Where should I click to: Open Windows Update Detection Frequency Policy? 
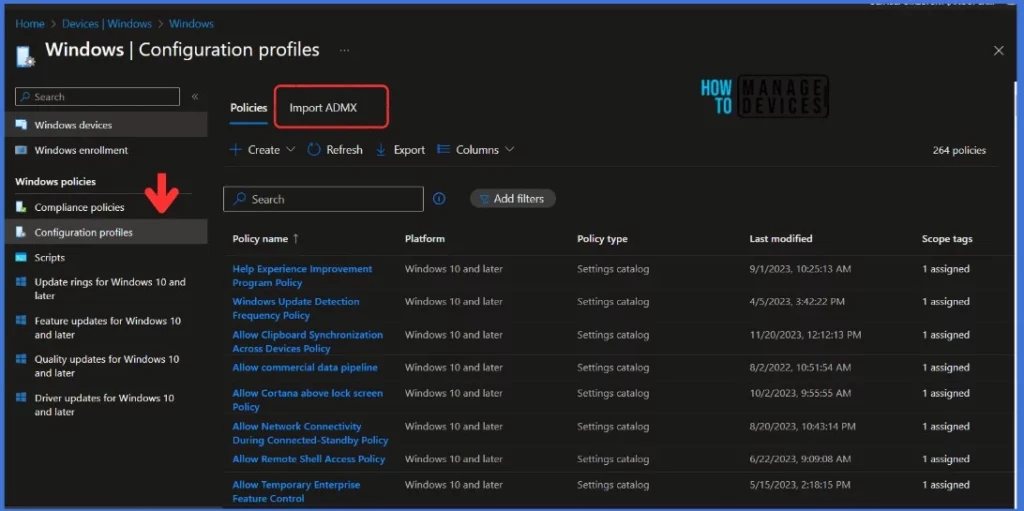point(296,308)
